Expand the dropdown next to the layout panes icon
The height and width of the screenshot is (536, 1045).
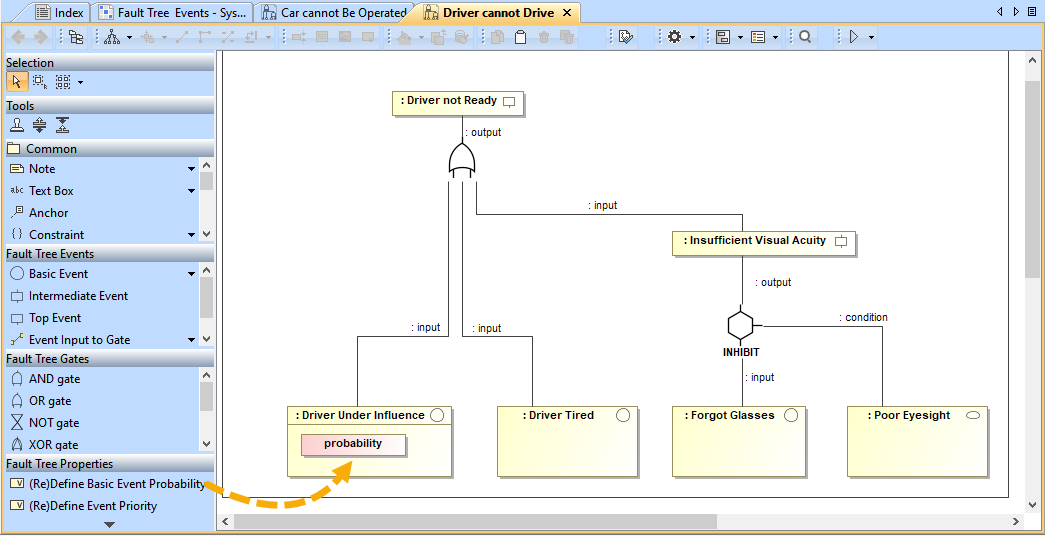(740, 38)
